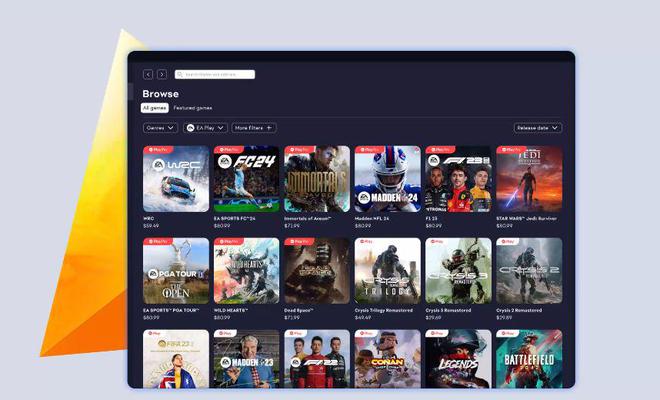
Task: Click the 'WILD HEARTS' title text
Action: tap(231, 310)
